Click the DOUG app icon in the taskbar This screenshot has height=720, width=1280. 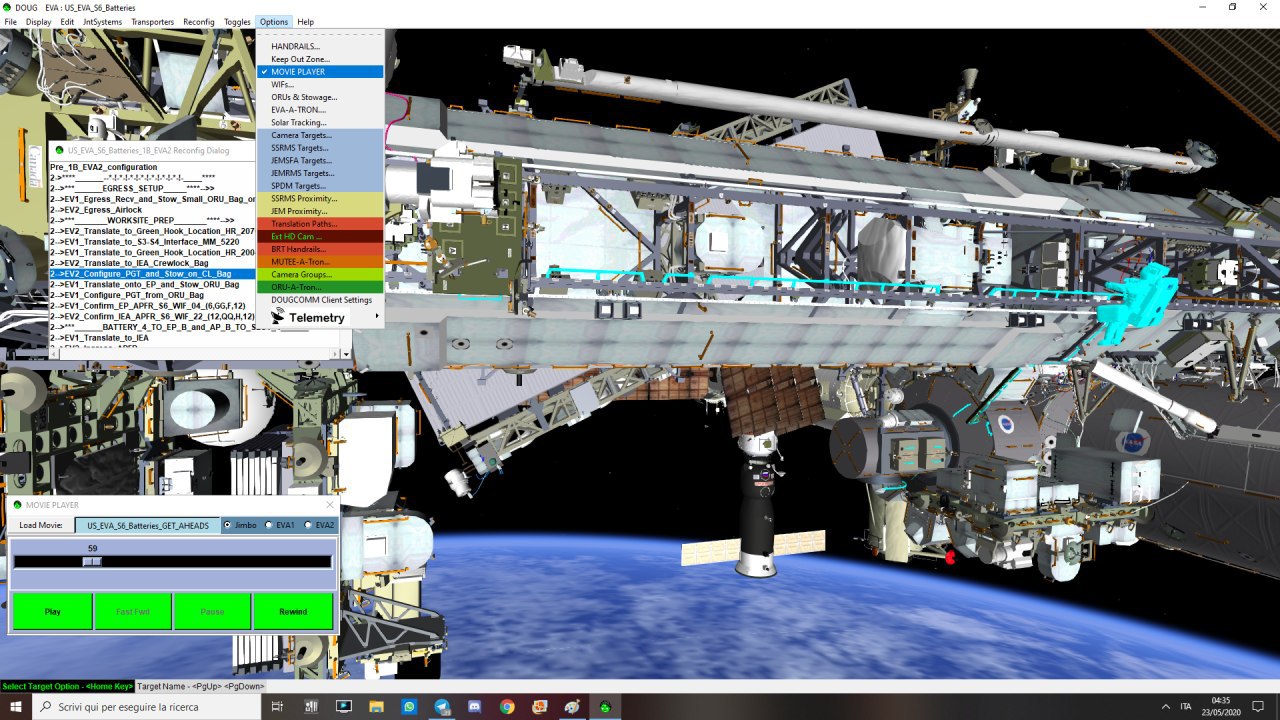pos(605,707)
